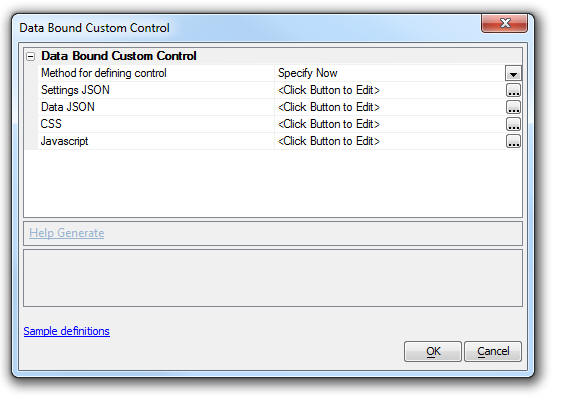
Task: Select the CSS property row label
Action: click(51, 124)
